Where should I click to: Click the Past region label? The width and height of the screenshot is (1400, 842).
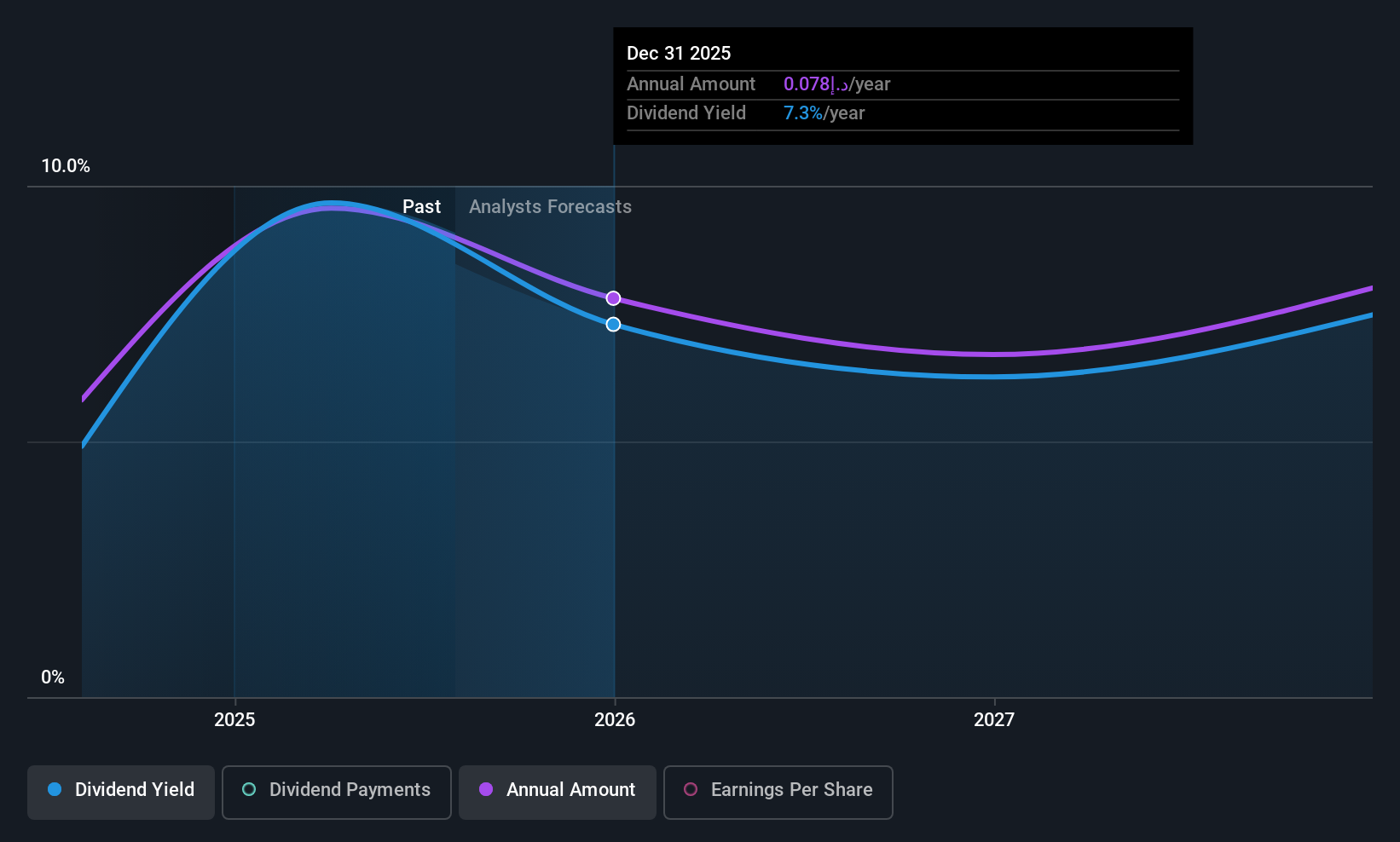pyautogui.click(x=421, y=207)
